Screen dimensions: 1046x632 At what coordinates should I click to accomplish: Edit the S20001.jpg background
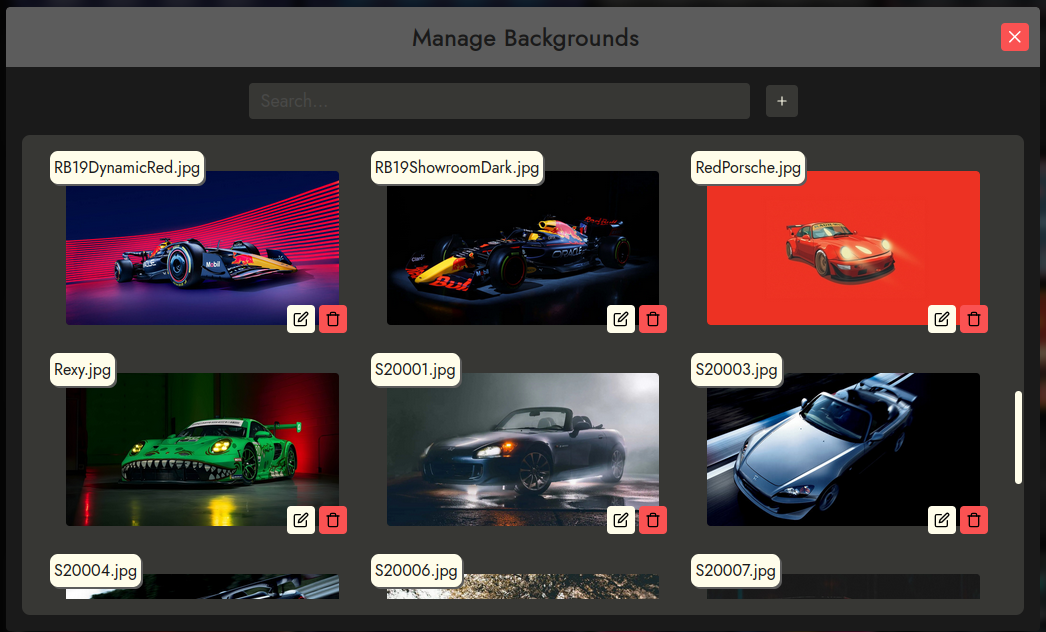pos(621,520)
